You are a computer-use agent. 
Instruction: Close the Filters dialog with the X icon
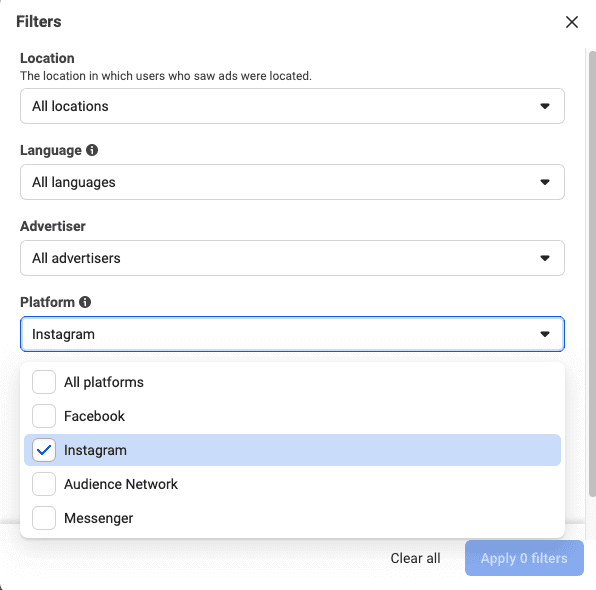(x=572, y=22)
